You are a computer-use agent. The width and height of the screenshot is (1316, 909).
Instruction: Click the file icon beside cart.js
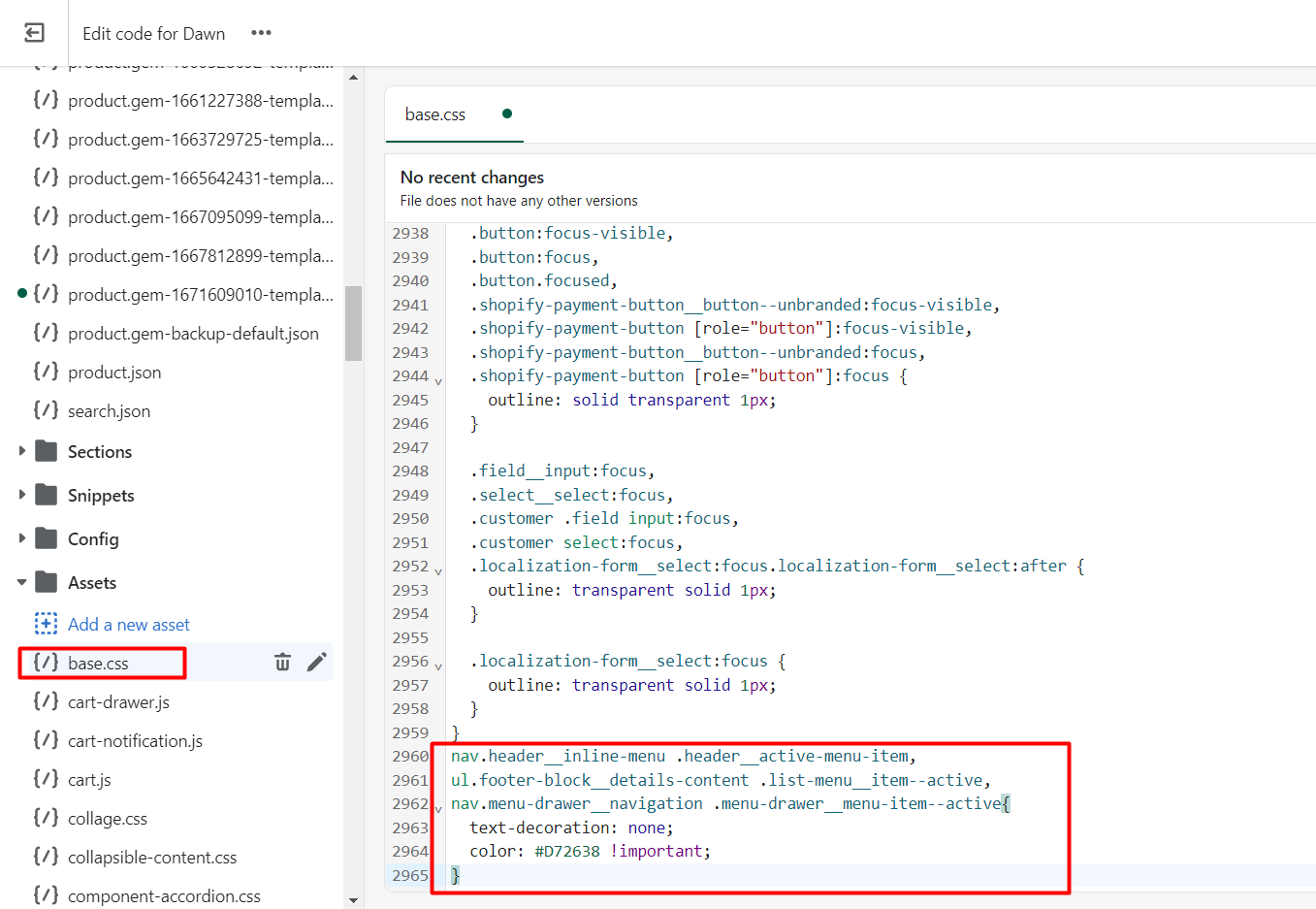[46, 778]
